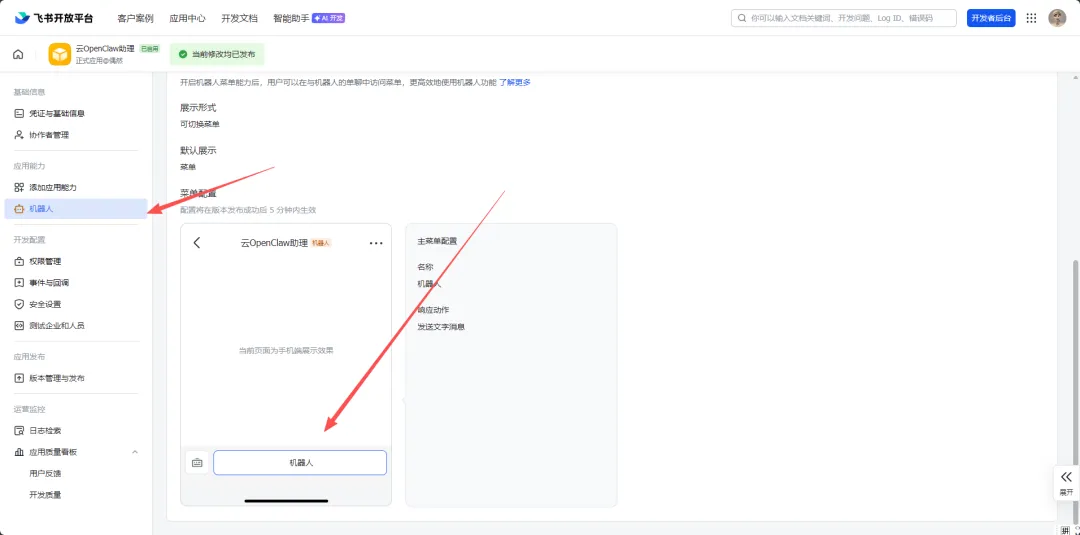Click the 日志检索 search icon
This screenshot has height=535, width=1080.
[19, 430]
